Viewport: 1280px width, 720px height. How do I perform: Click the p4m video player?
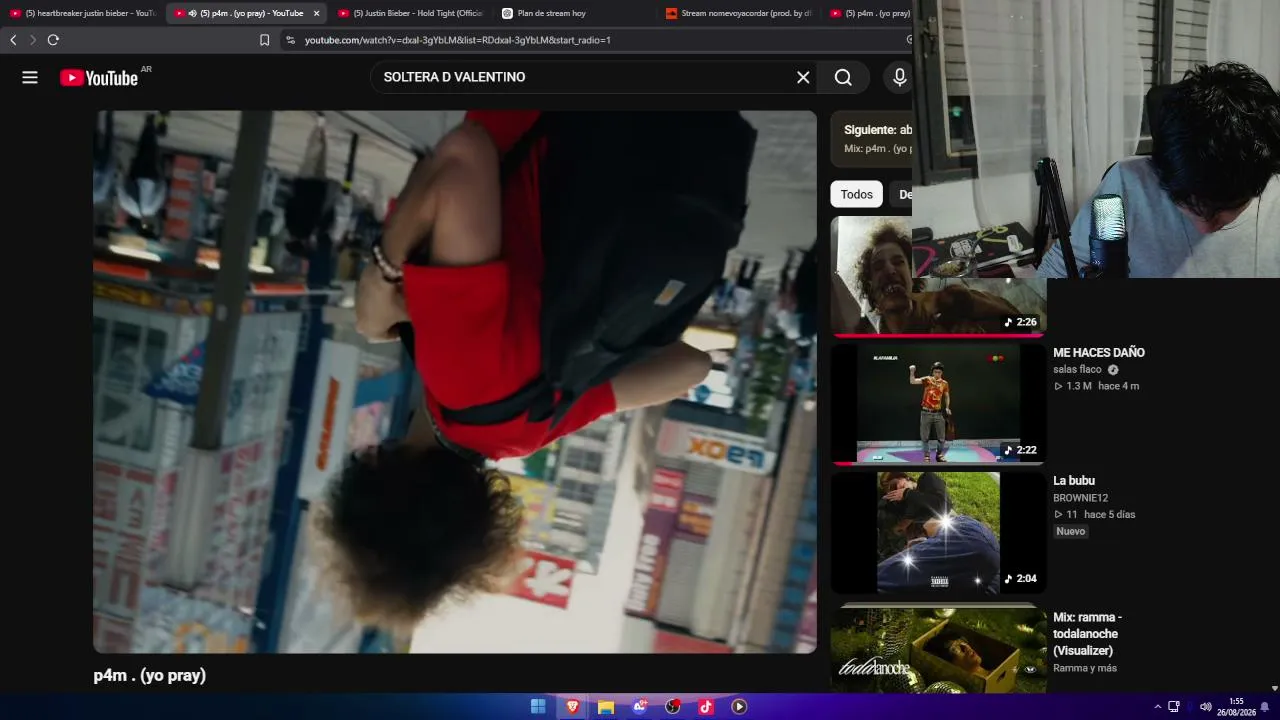click(455, 382)
